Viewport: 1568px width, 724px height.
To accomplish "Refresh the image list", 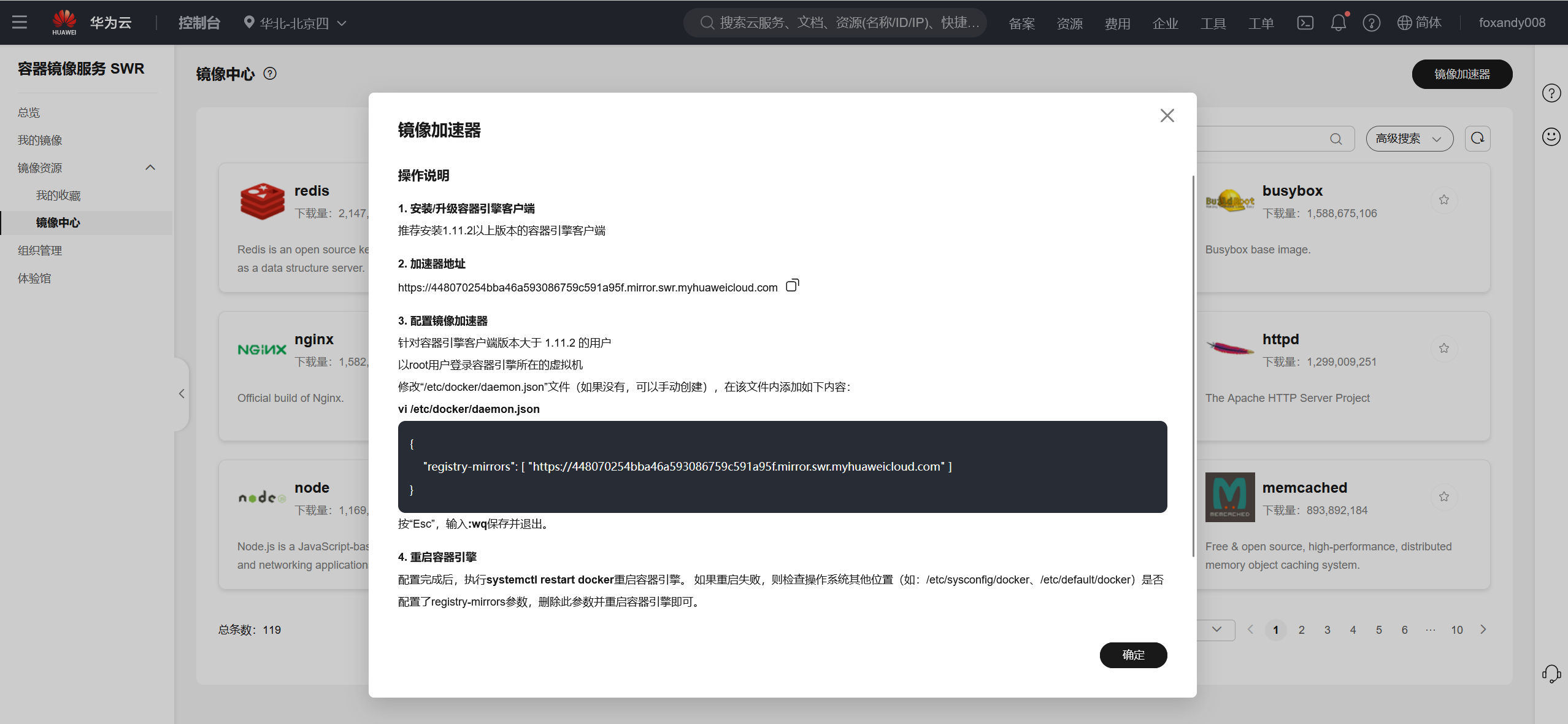I will point(1478,139).
